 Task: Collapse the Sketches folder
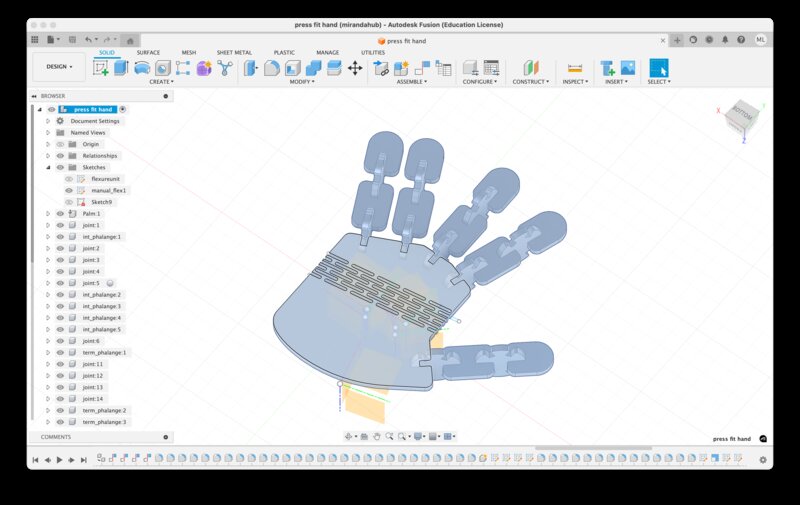[47, 167]
